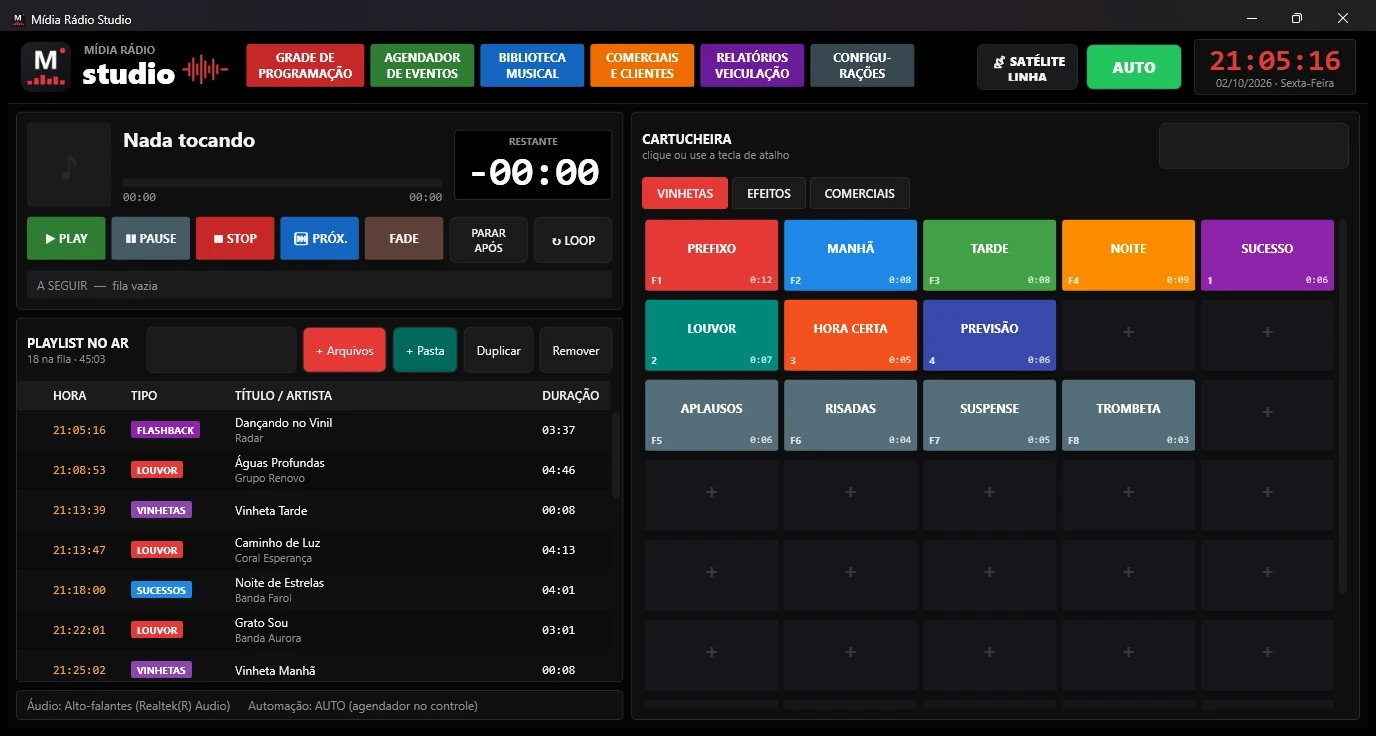This screenshot has height=736, width=1376.
Task: Select the Dançando no Vinil playlist row
Action: tap(314, 430)
